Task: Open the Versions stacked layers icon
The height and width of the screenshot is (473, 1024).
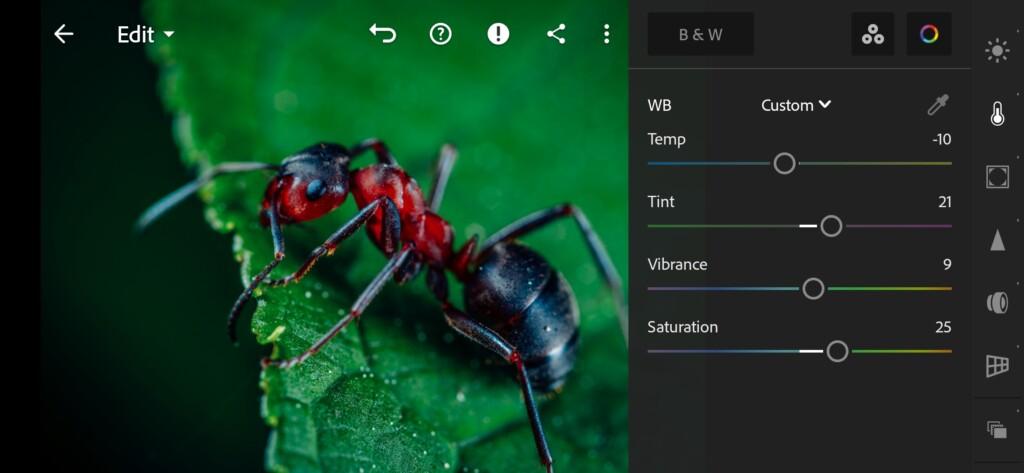Action: pyautogui.click(x=997, y=429)
